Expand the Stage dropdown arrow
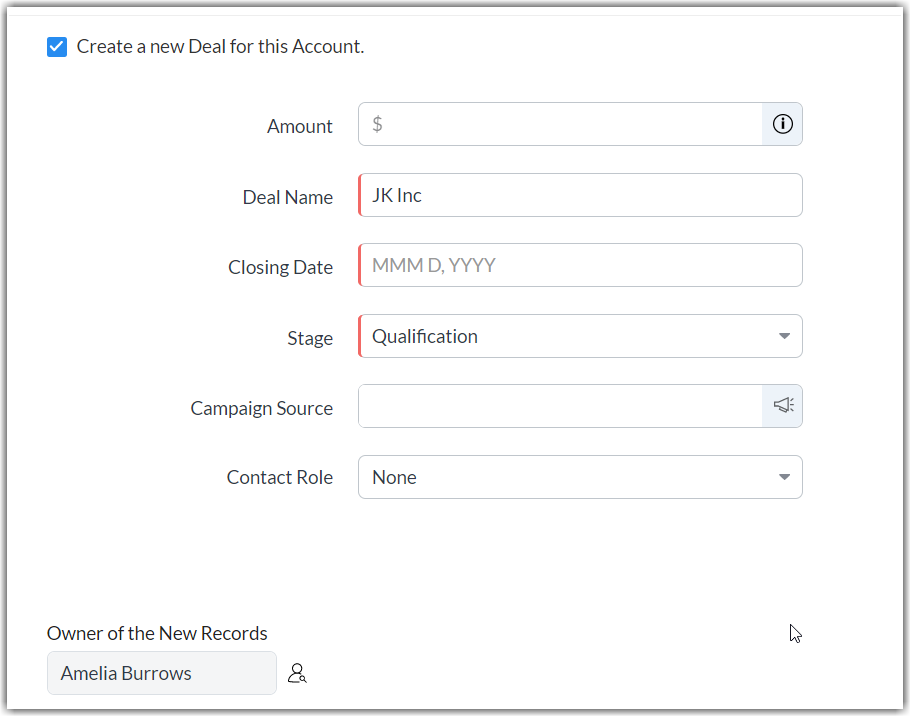The height and width of the screenshot is (717, 911). pyautogui.click(x=784, y=336)
